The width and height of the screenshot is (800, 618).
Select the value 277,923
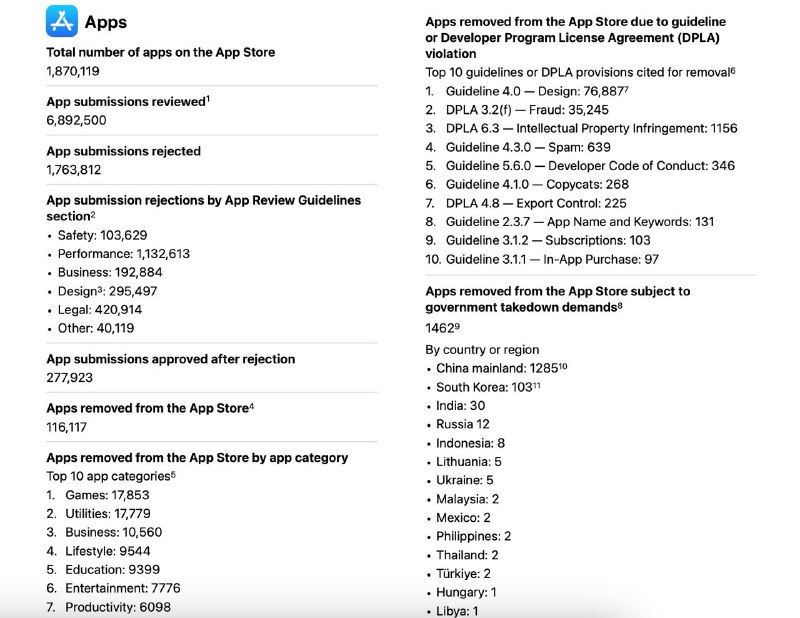pyautogui.click(x=70, y=378)
